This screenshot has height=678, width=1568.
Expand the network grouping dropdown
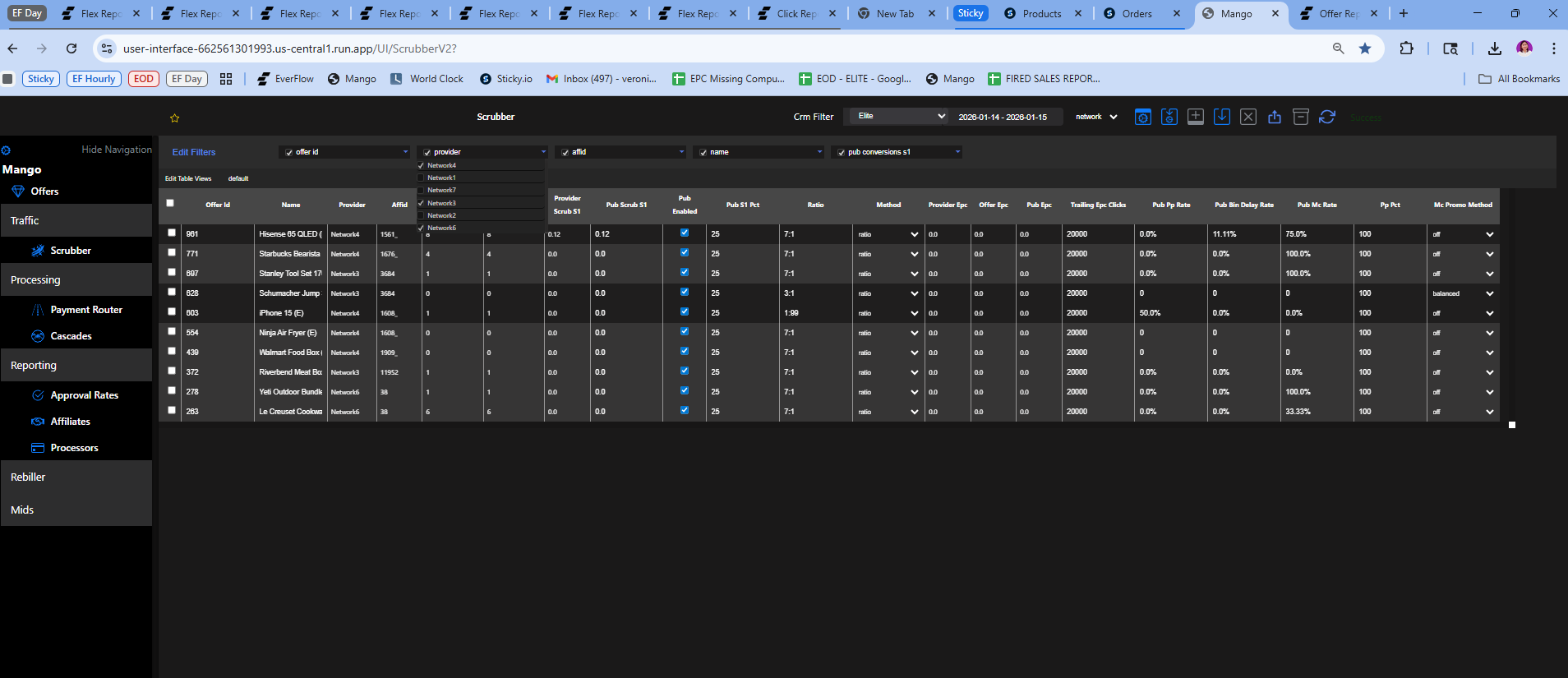coord(1096,117)
